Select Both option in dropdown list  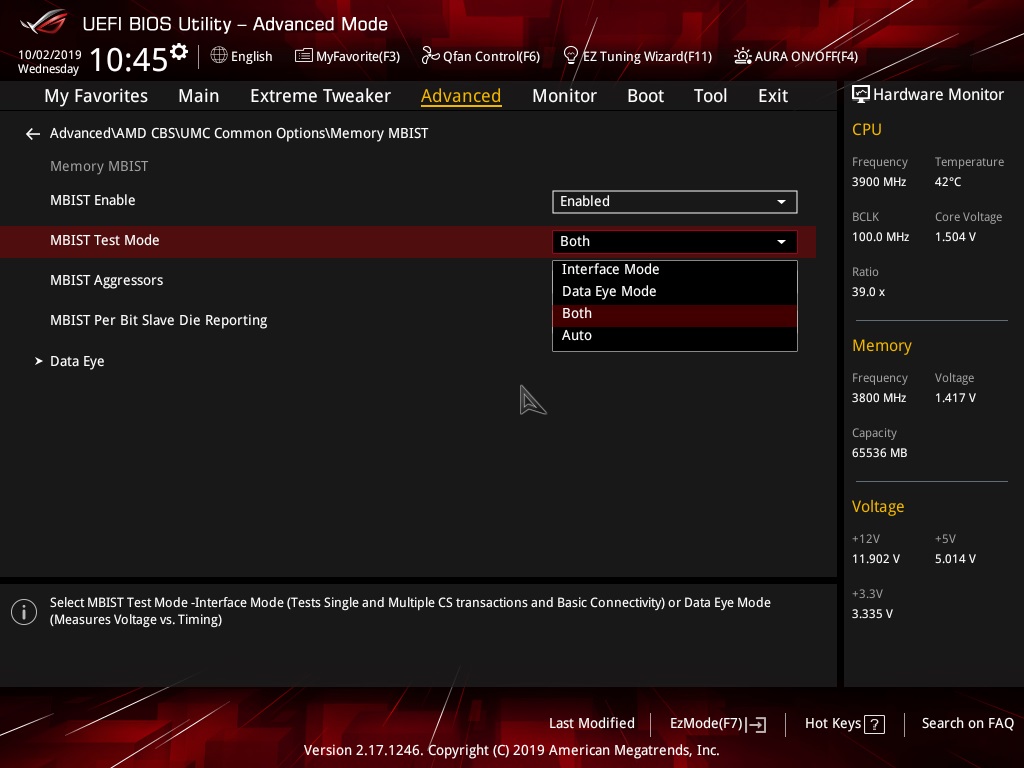coord(674,313)
